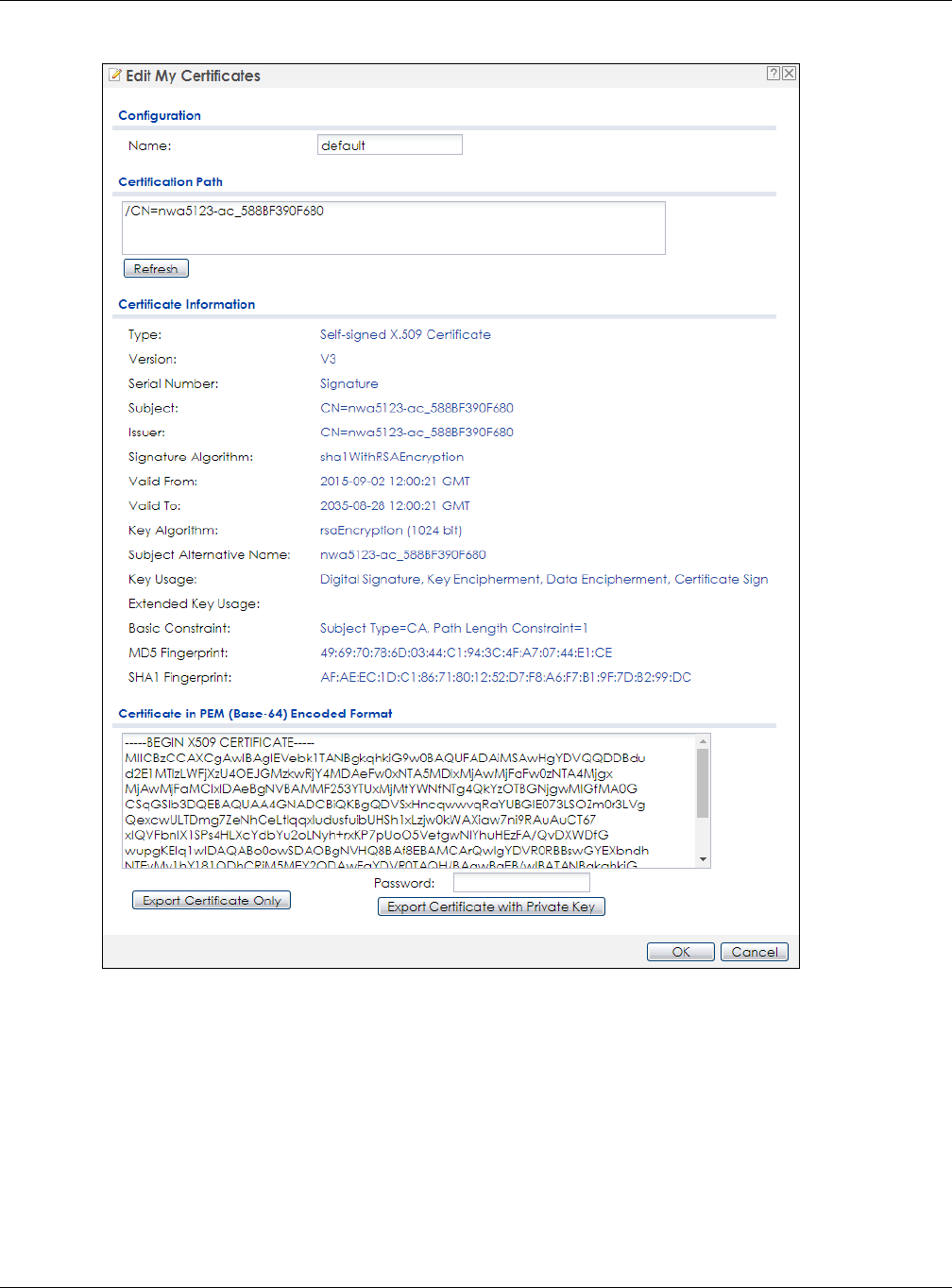Click Valid From date '2015-09-02 12:00:21 GMT'
This screenshot has width=952, height=1288.
point(395,482)
